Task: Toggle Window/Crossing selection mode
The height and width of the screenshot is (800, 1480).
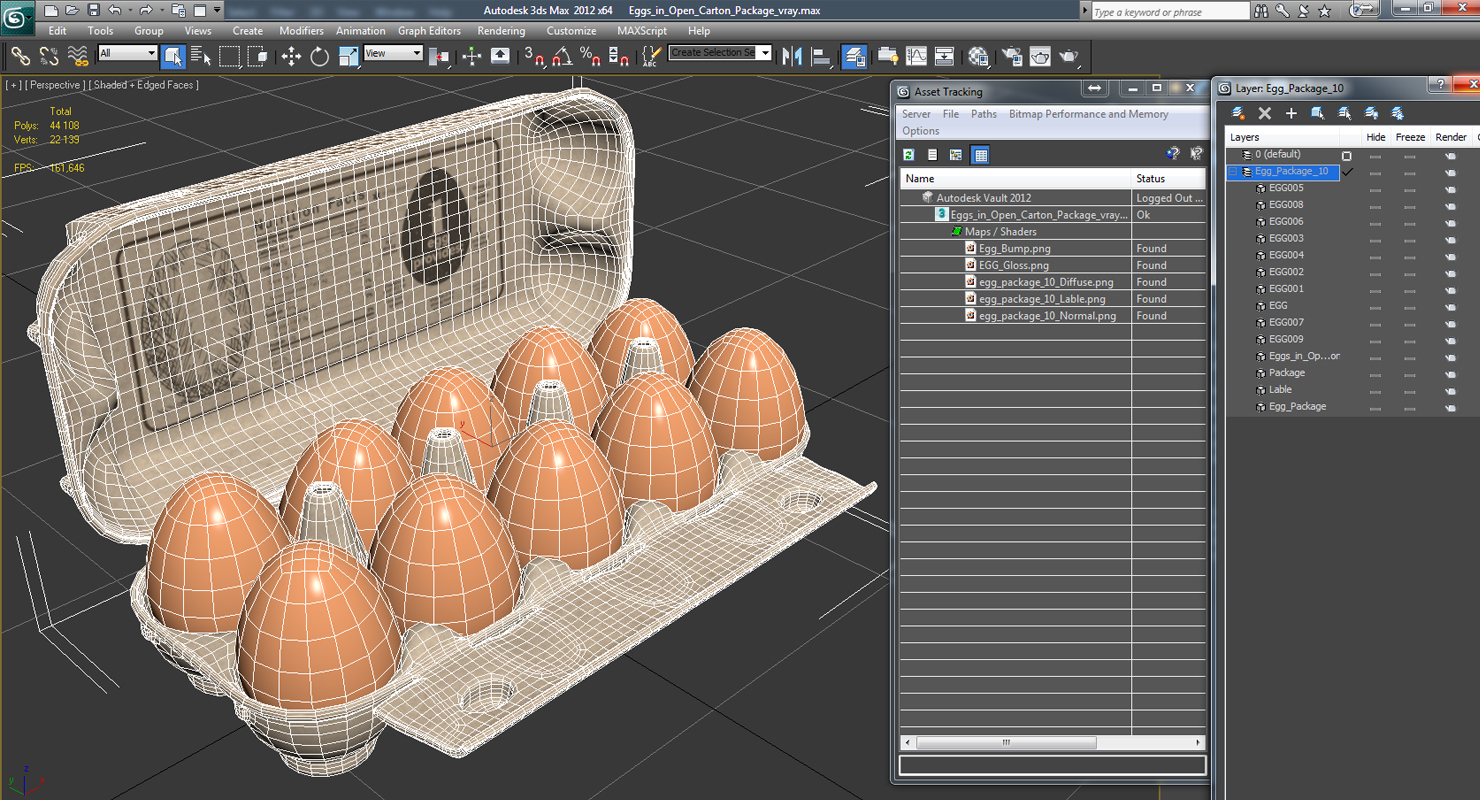Action: click(x=258, y=57)
